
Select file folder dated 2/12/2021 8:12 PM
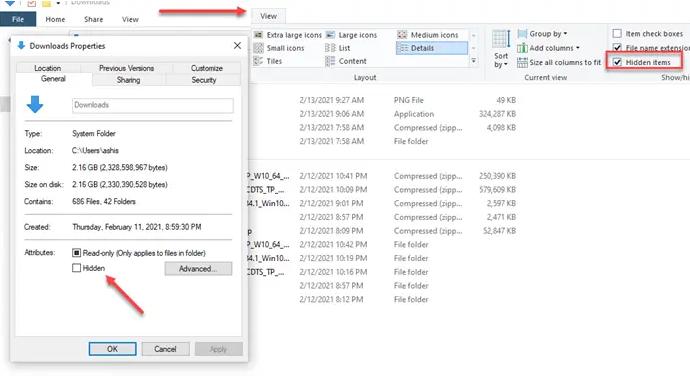(383, 300)
